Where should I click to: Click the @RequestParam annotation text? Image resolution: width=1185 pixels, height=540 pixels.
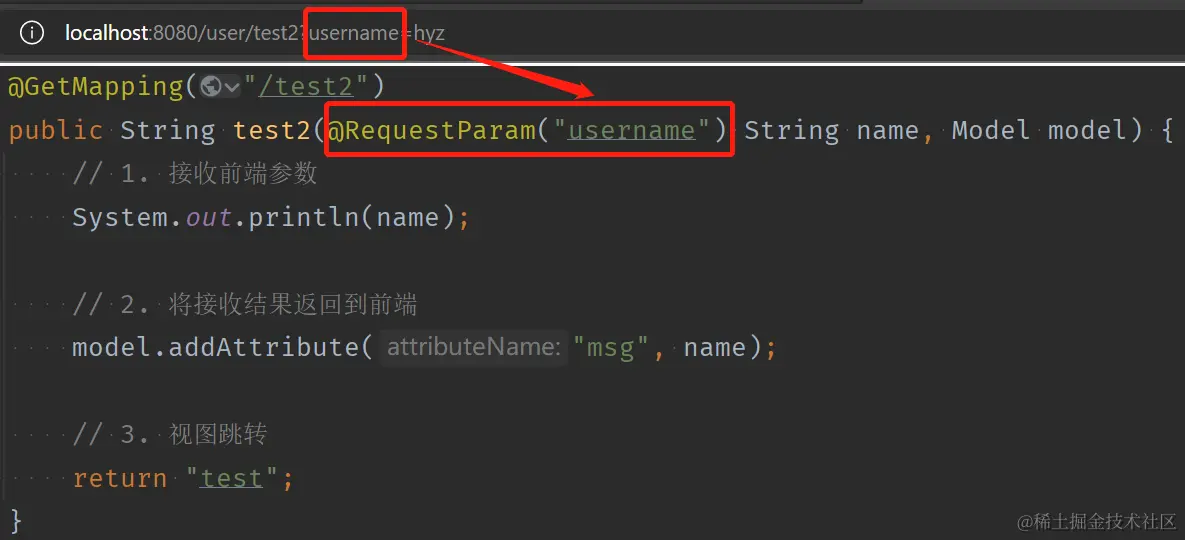coord(432,130)
